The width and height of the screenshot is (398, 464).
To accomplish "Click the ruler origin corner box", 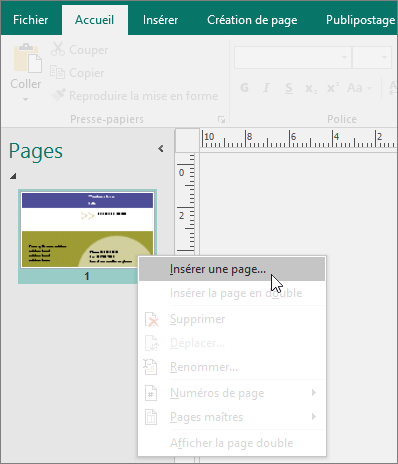I will pos(187,140).
